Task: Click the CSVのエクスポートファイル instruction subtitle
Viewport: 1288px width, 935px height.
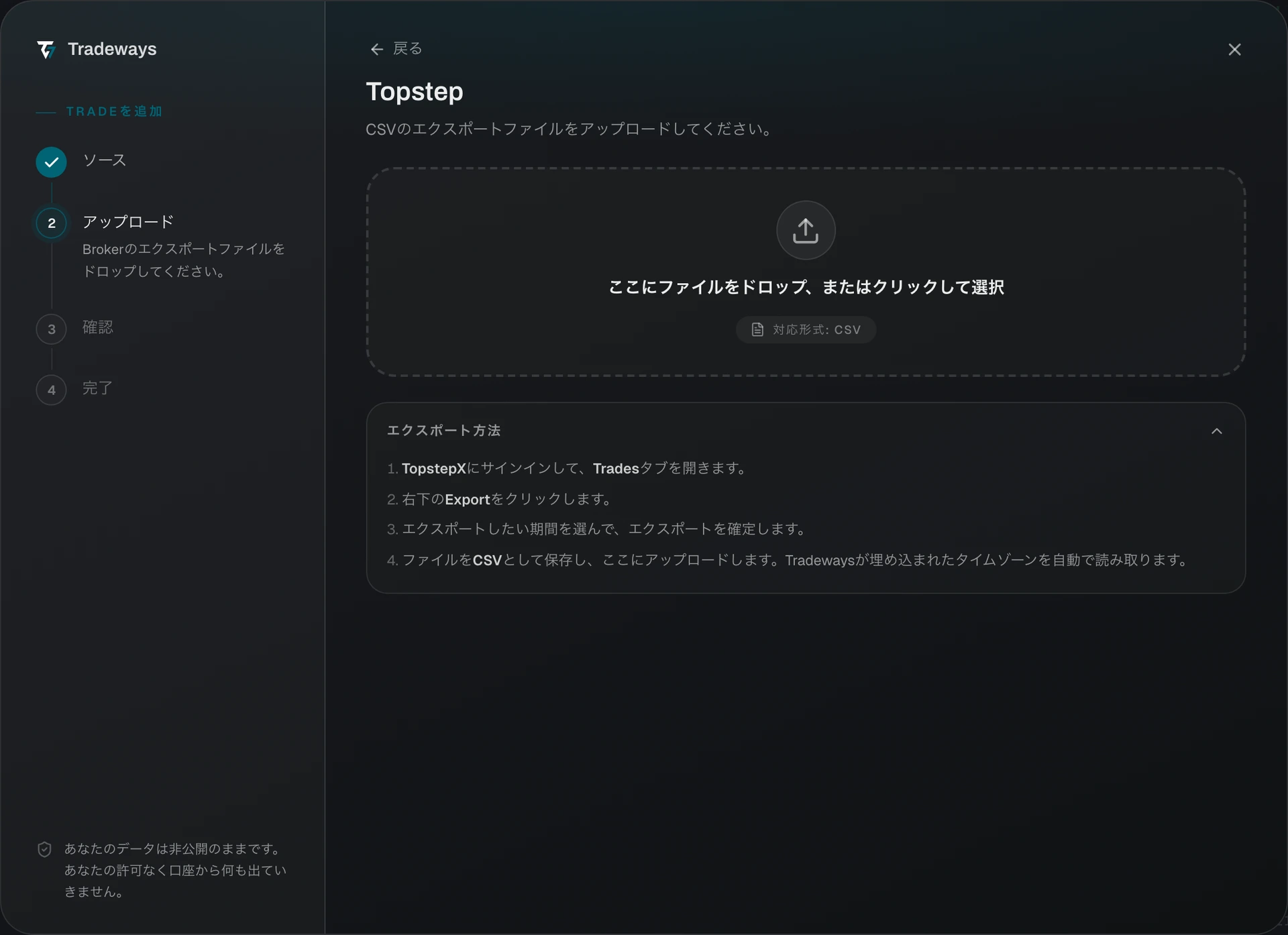Action: point(570,129)
